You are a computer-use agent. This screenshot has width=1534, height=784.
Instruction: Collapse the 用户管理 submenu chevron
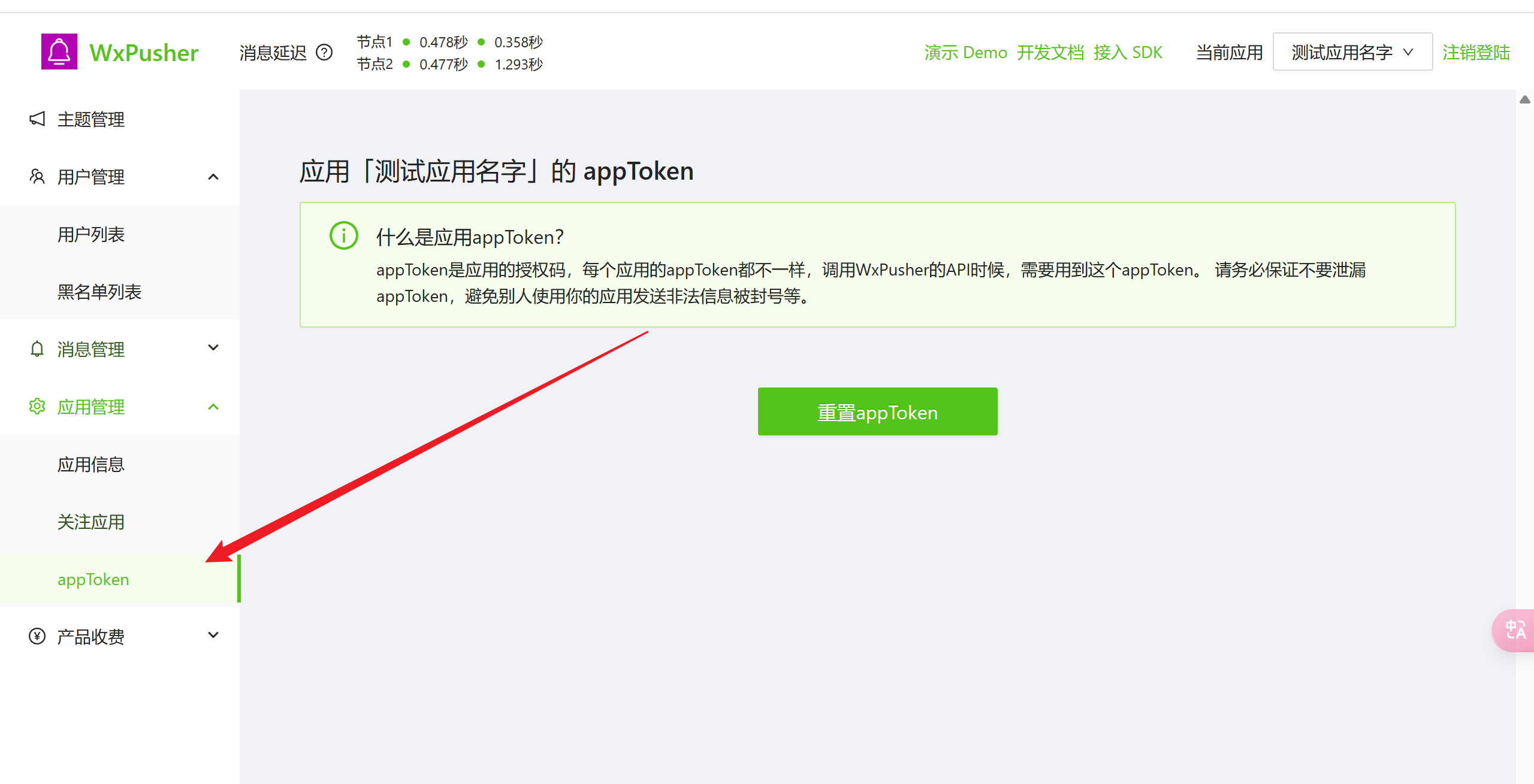(x=213, y=177)
